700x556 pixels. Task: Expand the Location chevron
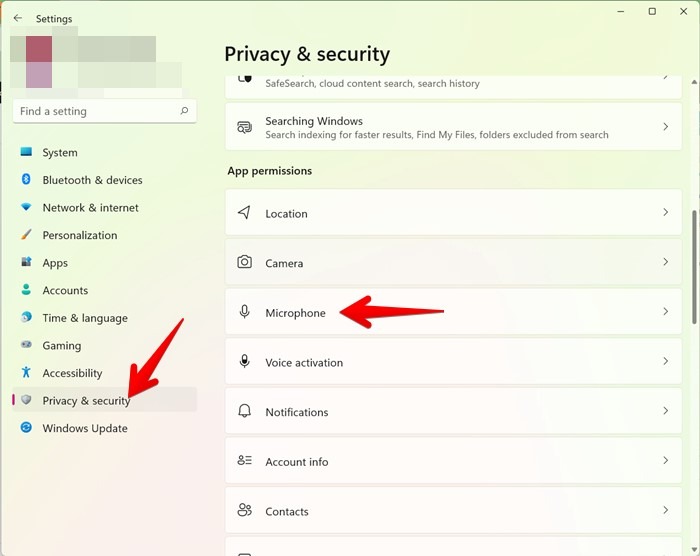(x=665, y=213)
